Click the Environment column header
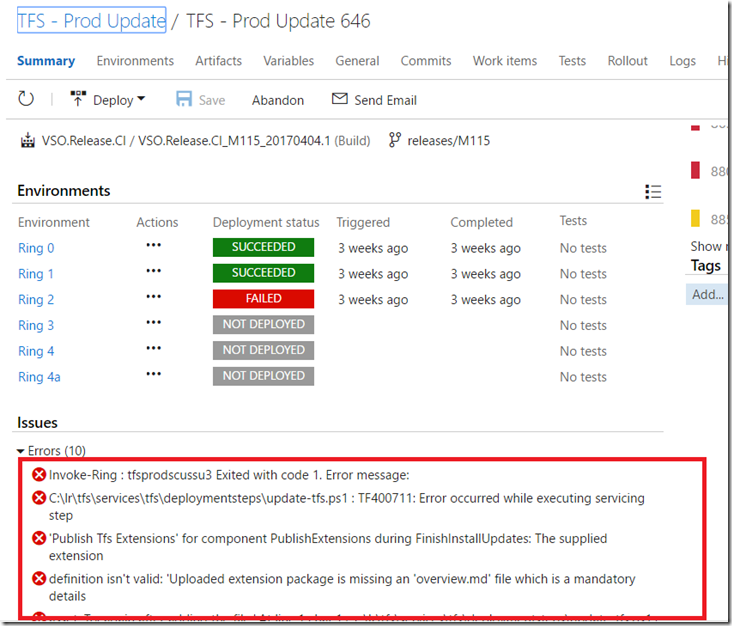732x626 pixels. pyautogui.click(x=54, y=222)
